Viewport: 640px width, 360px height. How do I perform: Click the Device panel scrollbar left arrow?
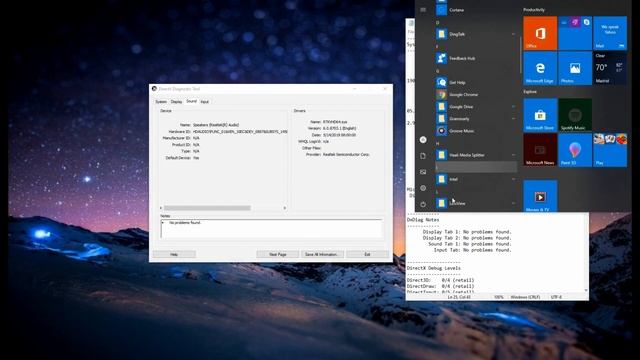coord(161,208)
